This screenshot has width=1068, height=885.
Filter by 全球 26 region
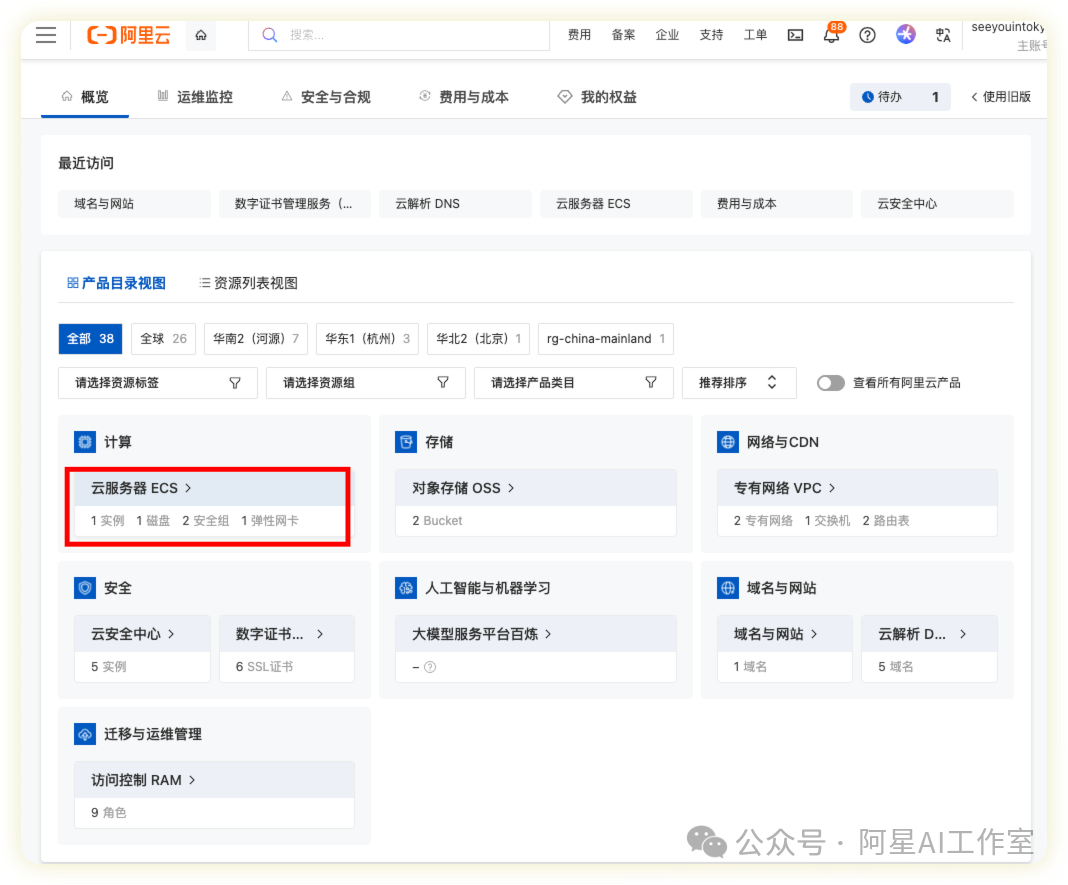[x=163, y=339]
